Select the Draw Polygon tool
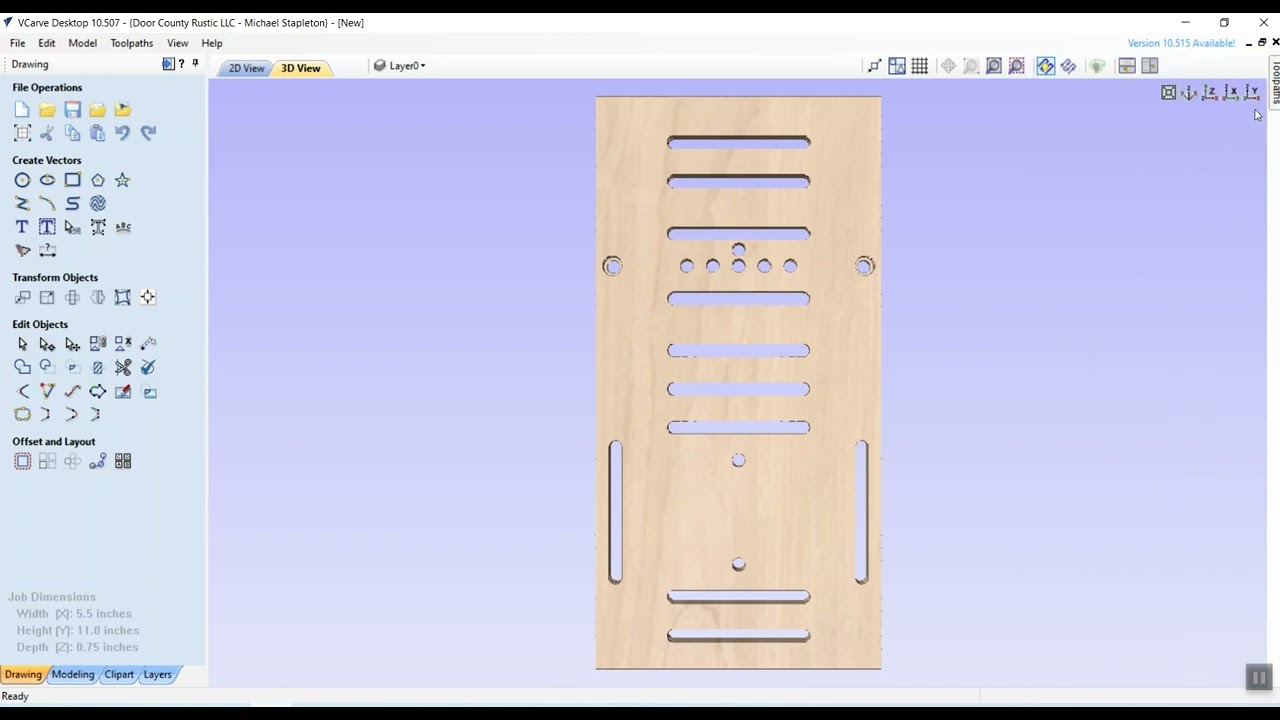The height and width of the screenshot is (720, 1280). pos(97,180)
